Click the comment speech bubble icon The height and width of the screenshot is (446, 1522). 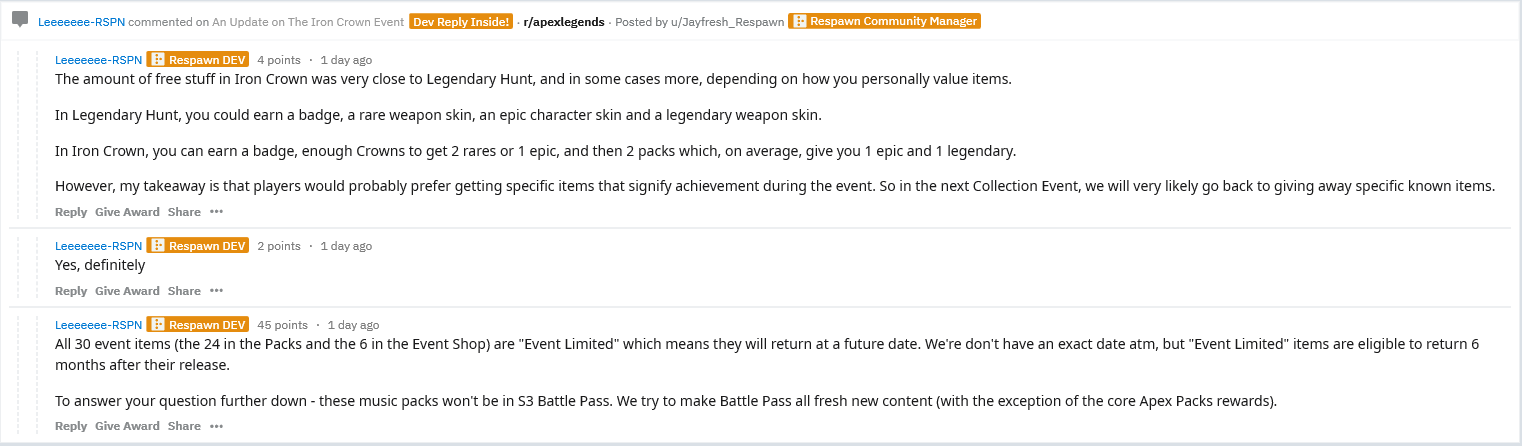point(20,20)
